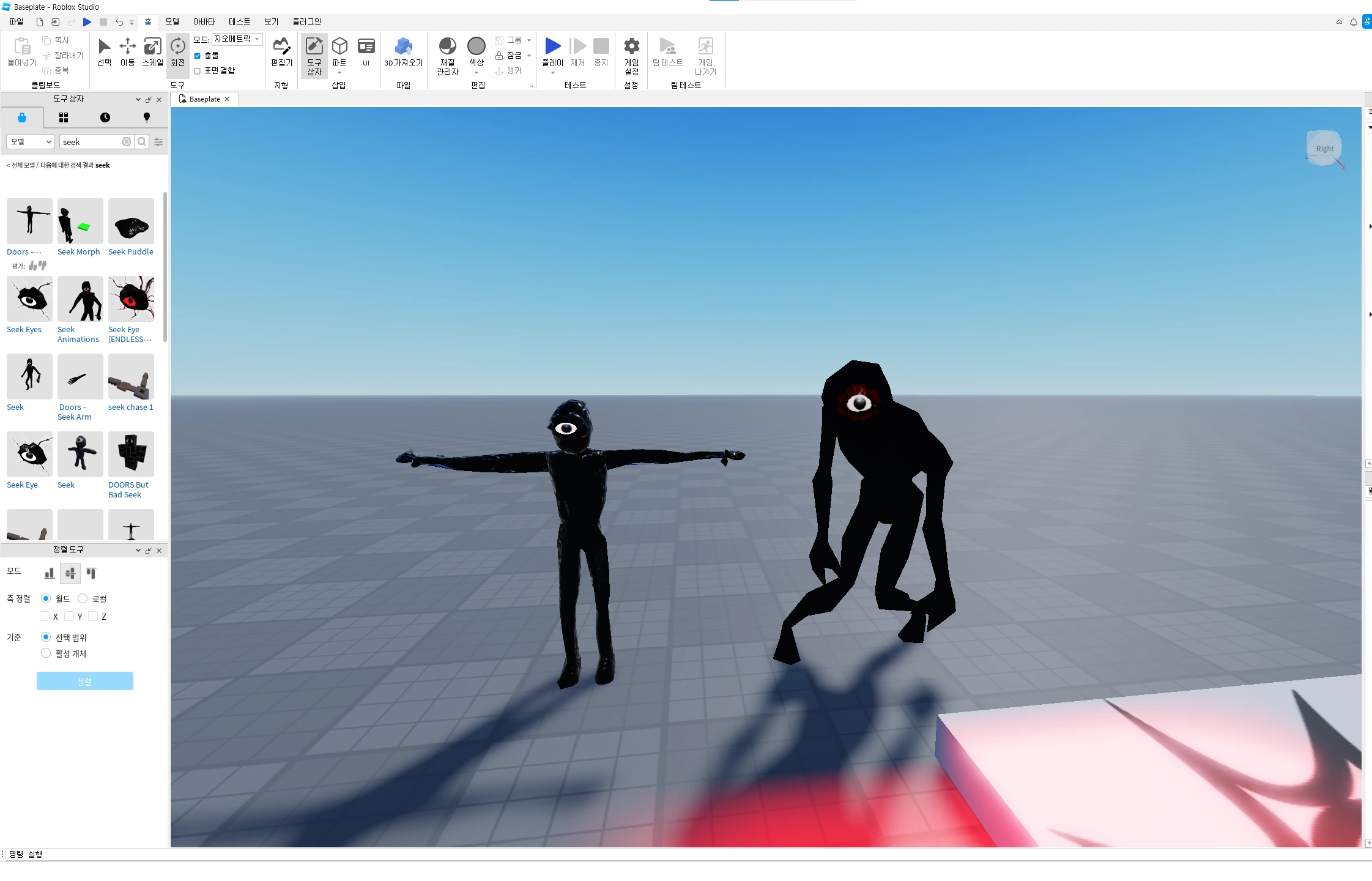Click the toolbox search magnifier icon

(142, 142)
